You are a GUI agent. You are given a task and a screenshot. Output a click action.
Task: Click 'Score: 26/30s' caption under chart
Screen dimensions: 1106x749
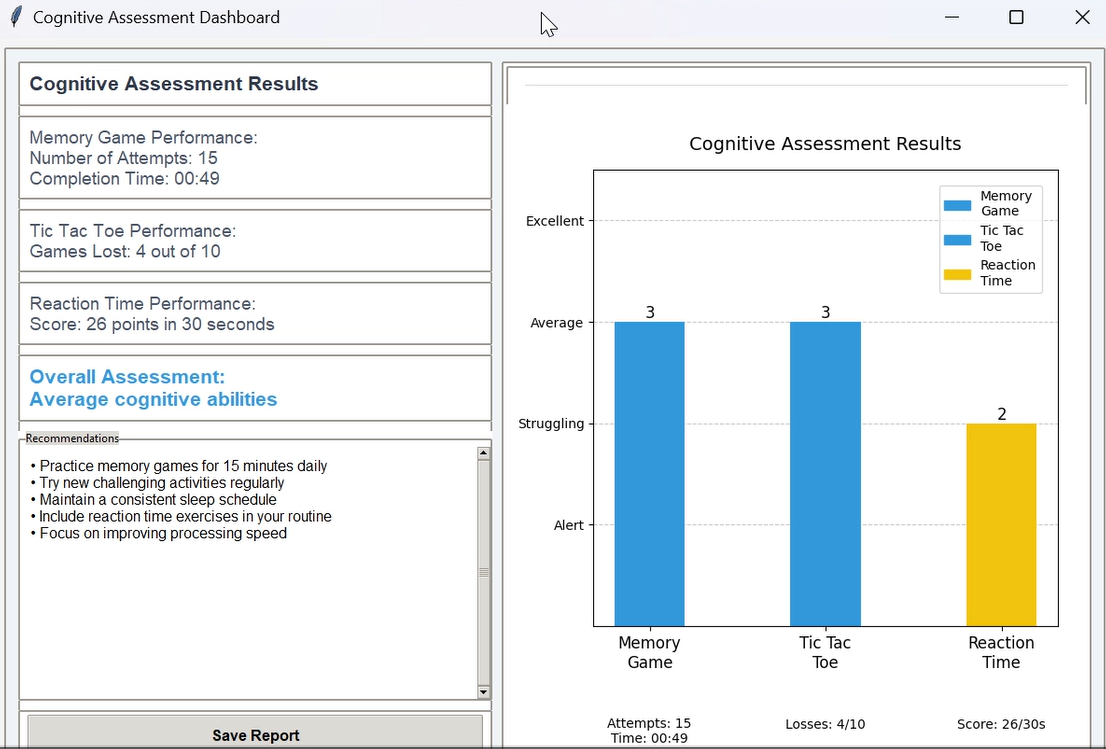click(1001, 724)
